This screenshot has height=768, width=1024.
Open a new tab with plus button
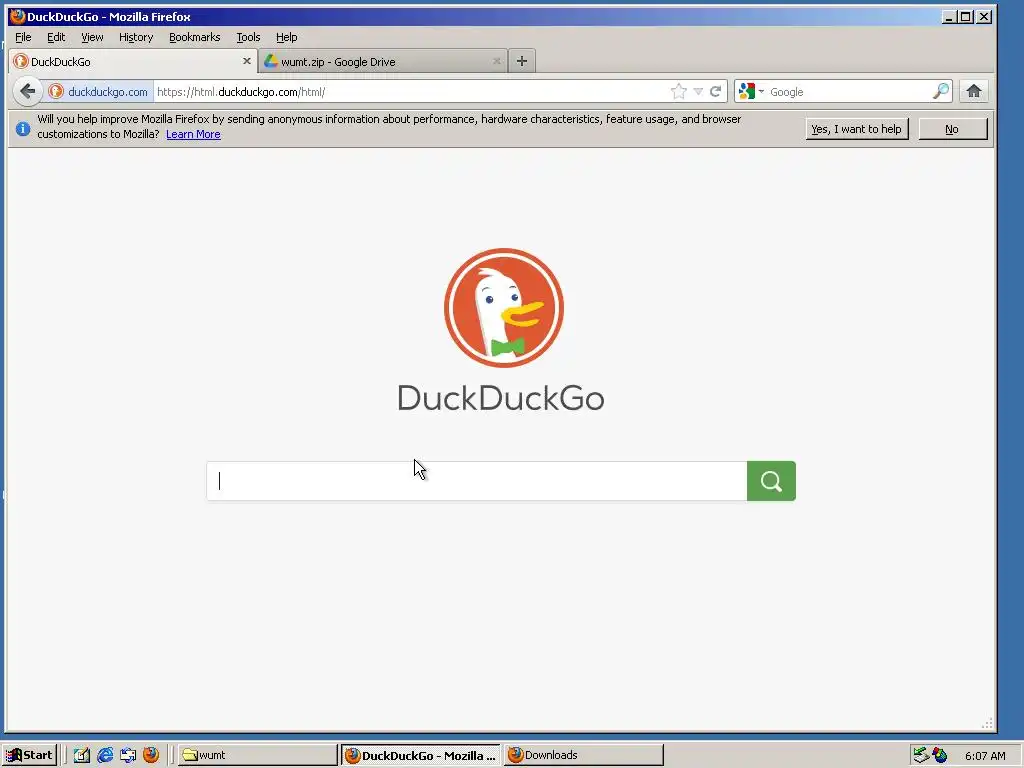521,61
